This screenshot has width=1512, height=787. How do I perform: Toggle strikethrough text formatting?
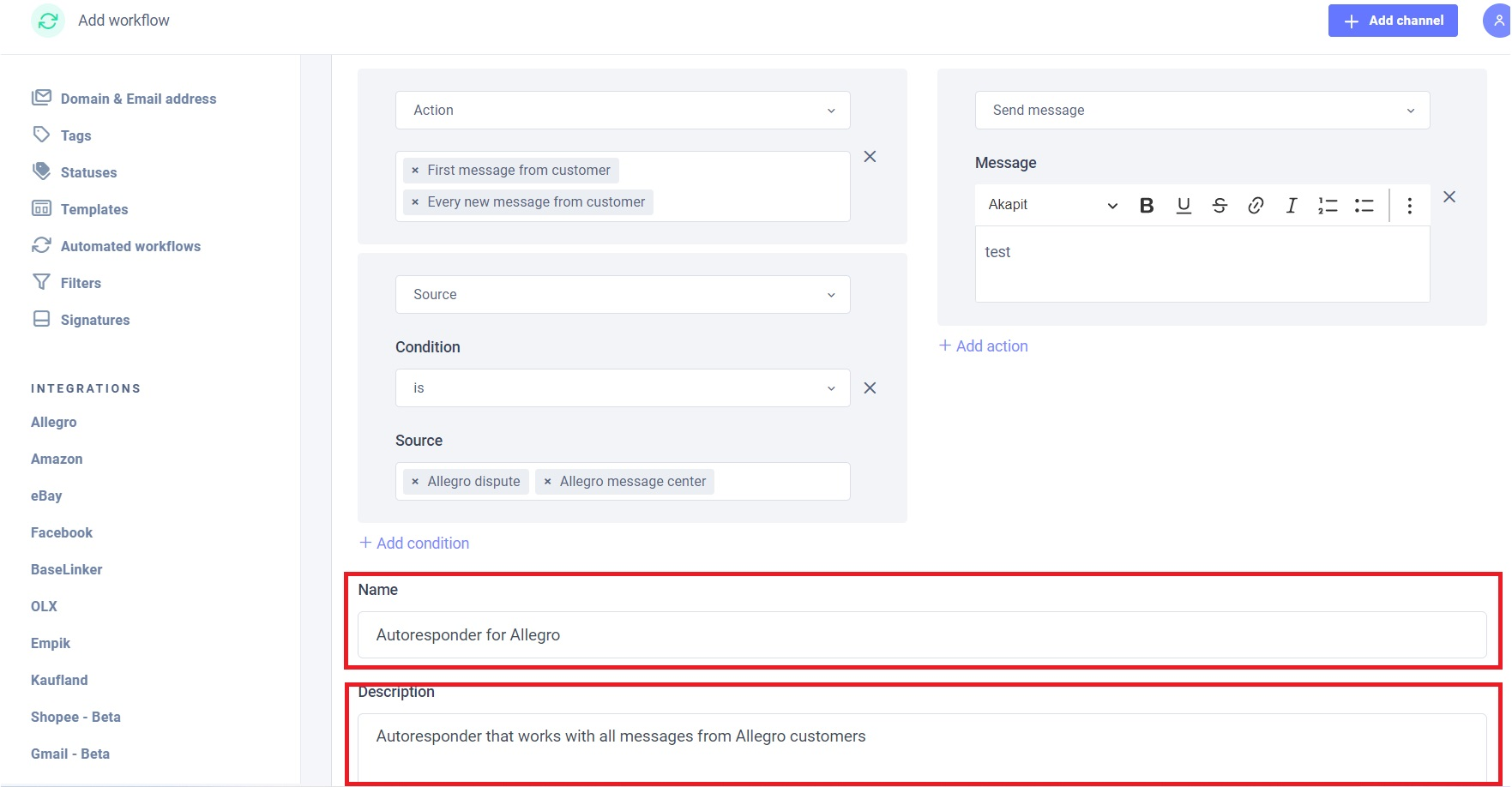1220,206
